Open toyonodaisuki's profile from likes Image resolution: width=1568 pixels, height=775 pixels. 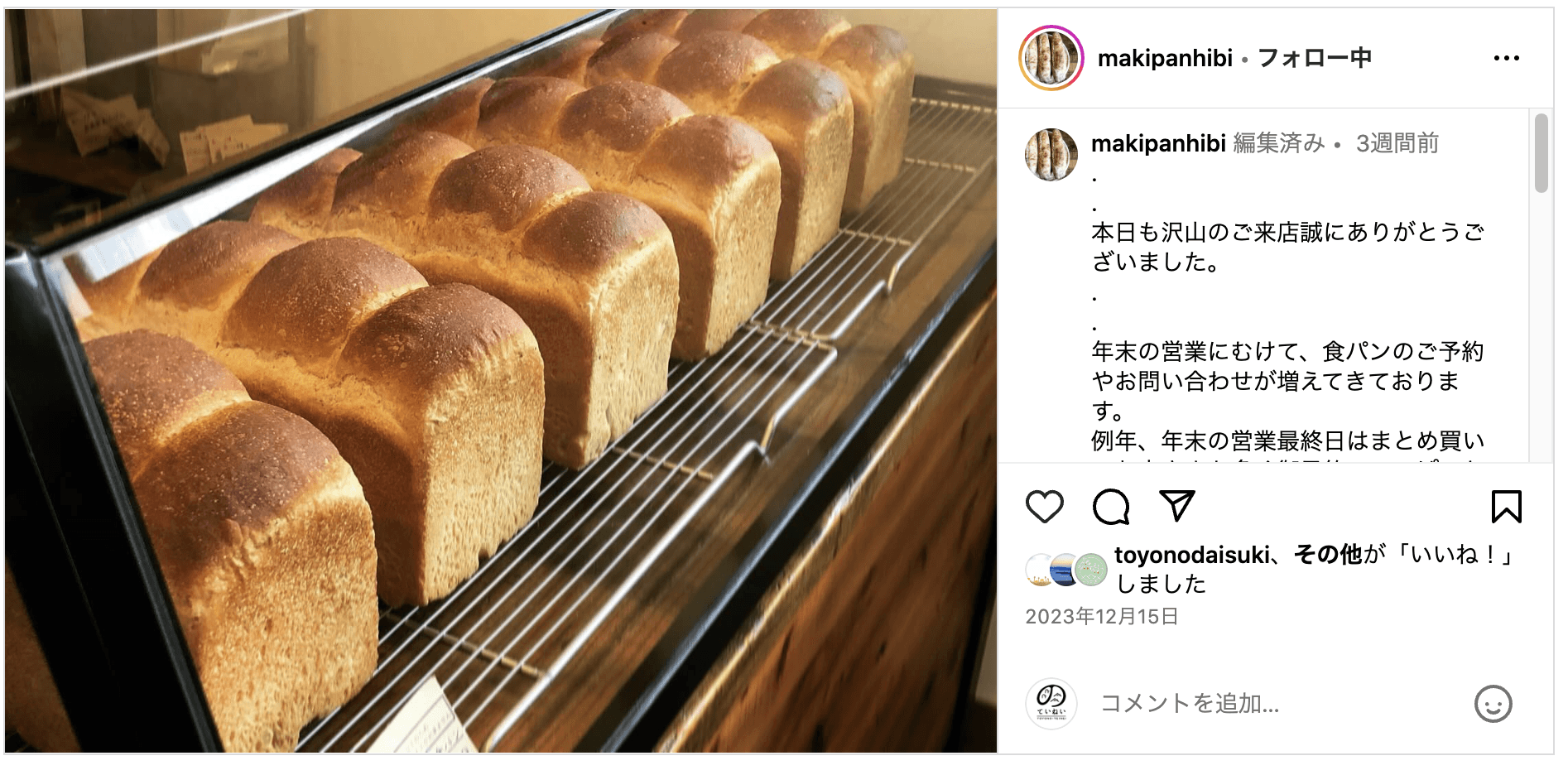(1191, 555)
